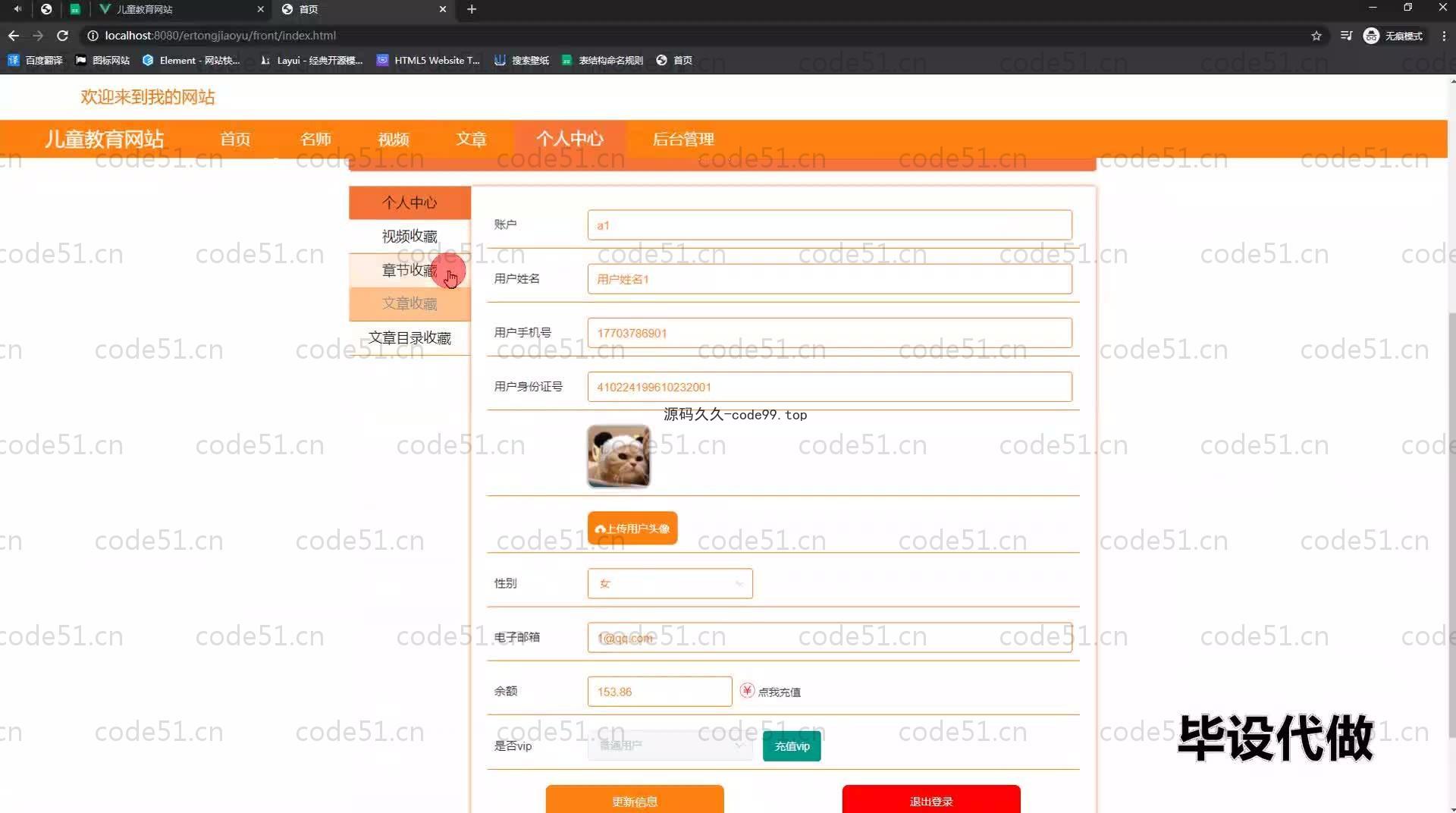Open 视频收藏 in the sidebar
Image resolution: width=1456 pixels, height=813 pixels.
pos(409,236)
